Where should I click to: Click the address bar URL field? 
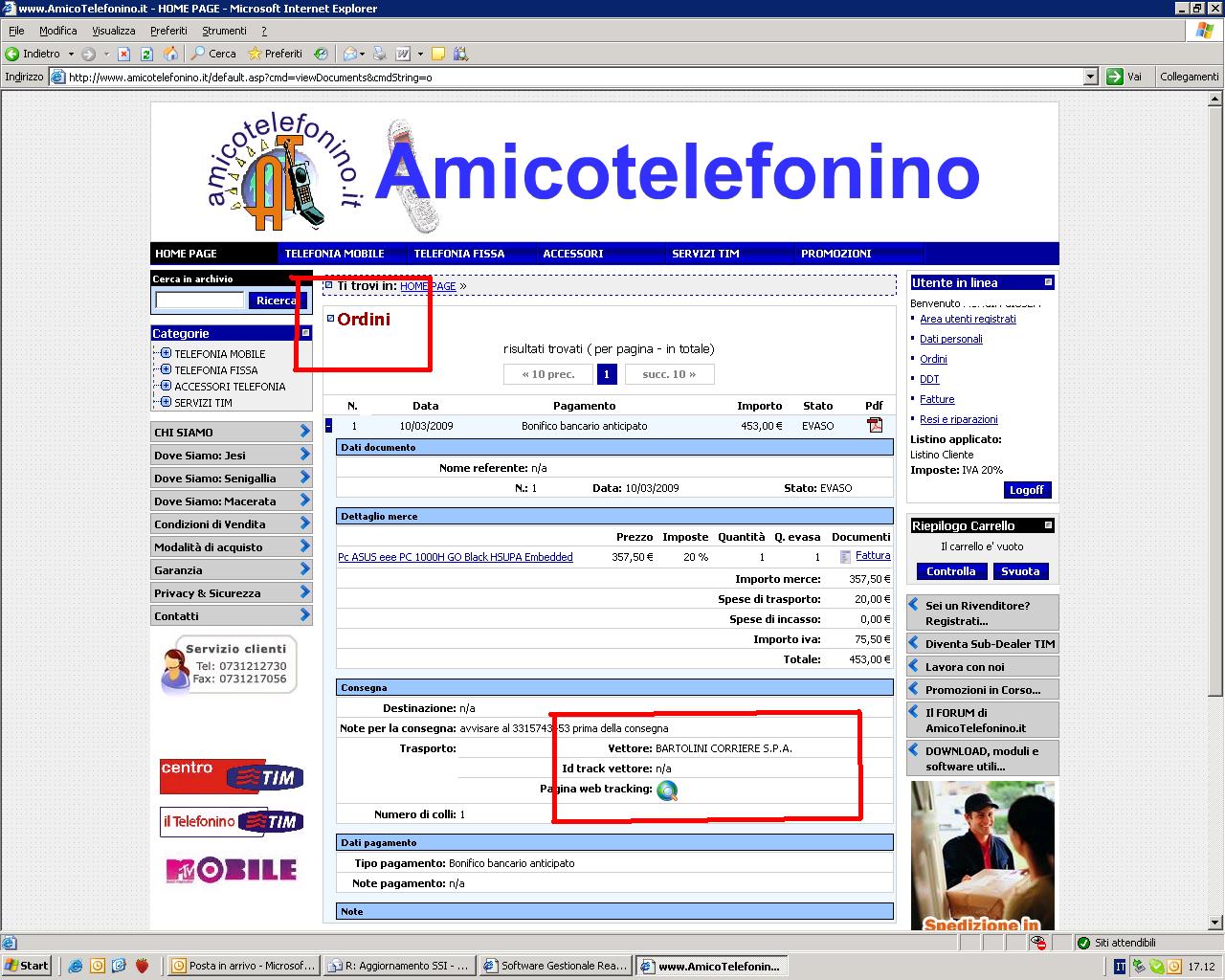tap(574, 77)
